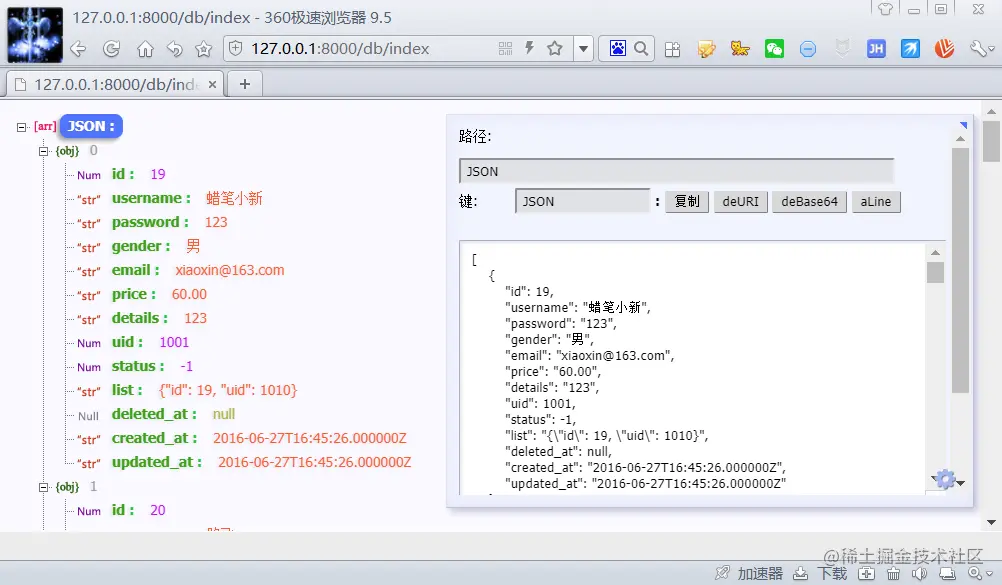Viewport: 1002px width, 585px height.
Task: Open a new tab with plus button
Action: coord(245,84)
